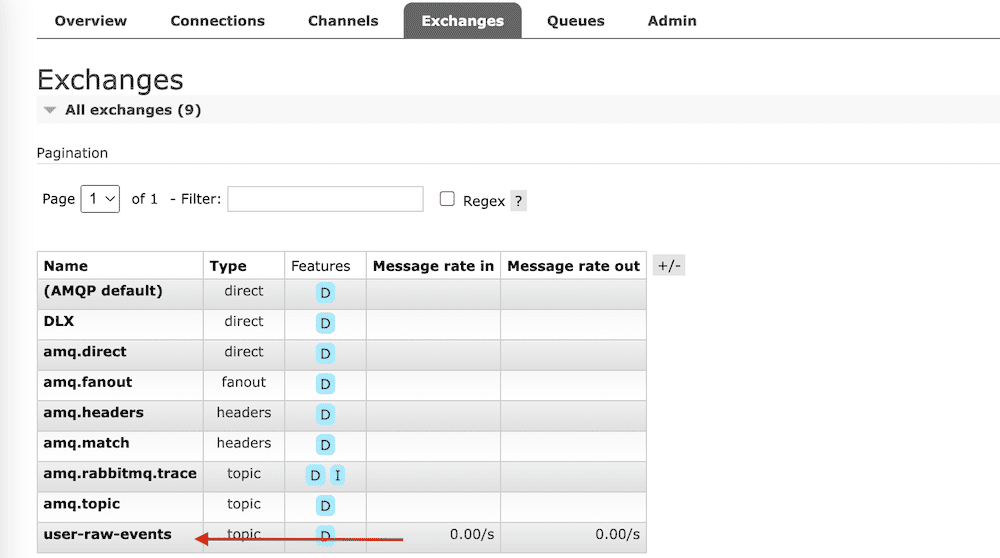Click the D feature badge for DLX
The width and height of the screenshot is (1000, 558).
pyautogui.click(x=325, y=323)
